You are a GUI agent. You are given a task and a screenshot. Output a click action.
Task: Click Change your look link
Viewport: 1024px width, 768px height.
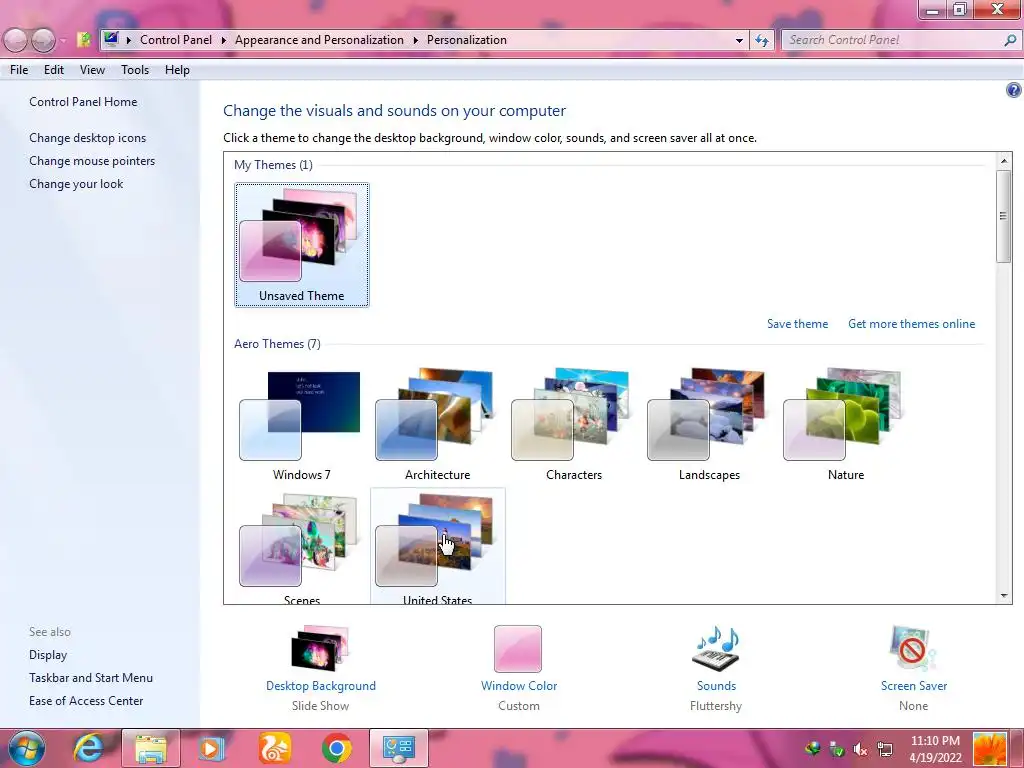click(x=76, y=184)
